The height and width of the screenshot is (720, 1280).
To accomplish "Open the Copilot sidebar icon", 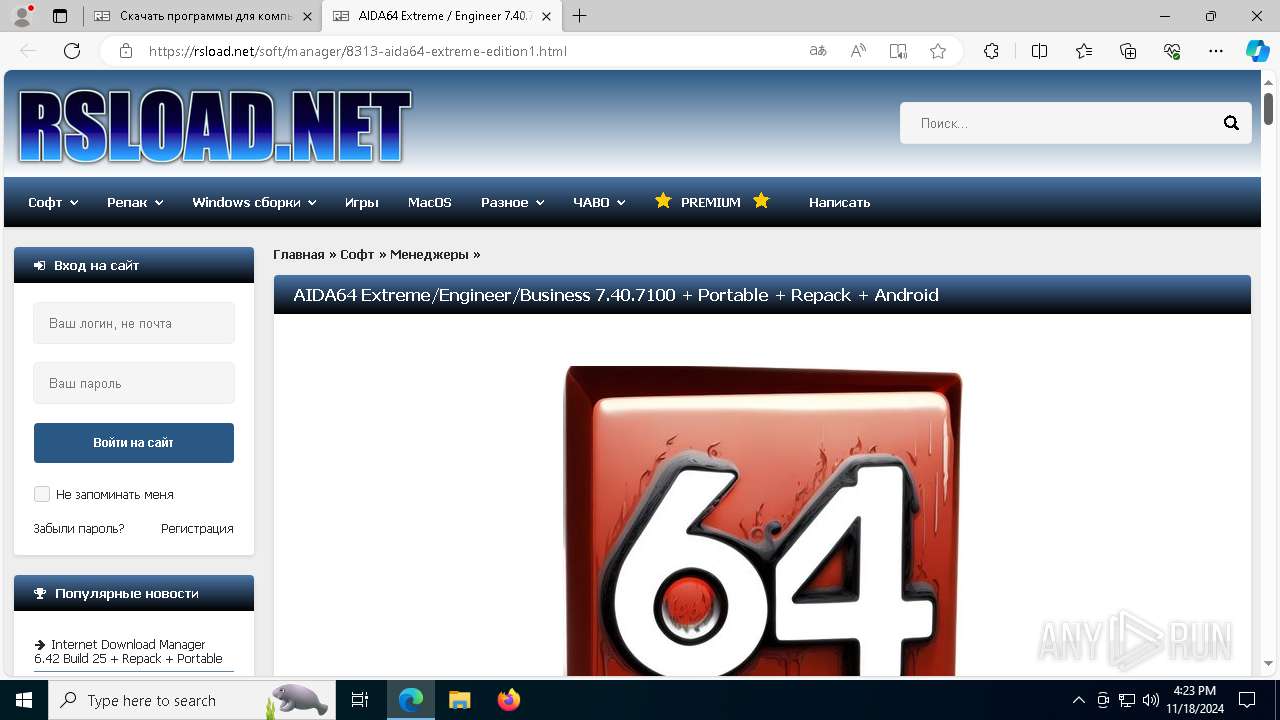I will 1257,51.
